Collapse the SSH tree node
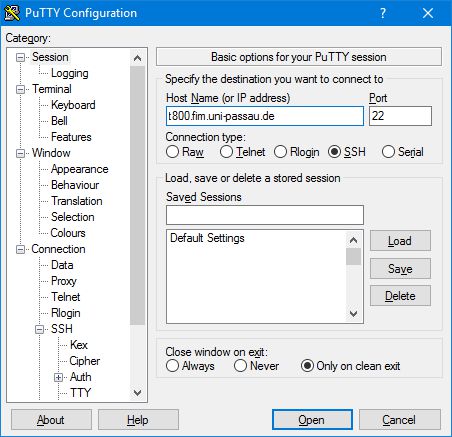 click(39, 329)
